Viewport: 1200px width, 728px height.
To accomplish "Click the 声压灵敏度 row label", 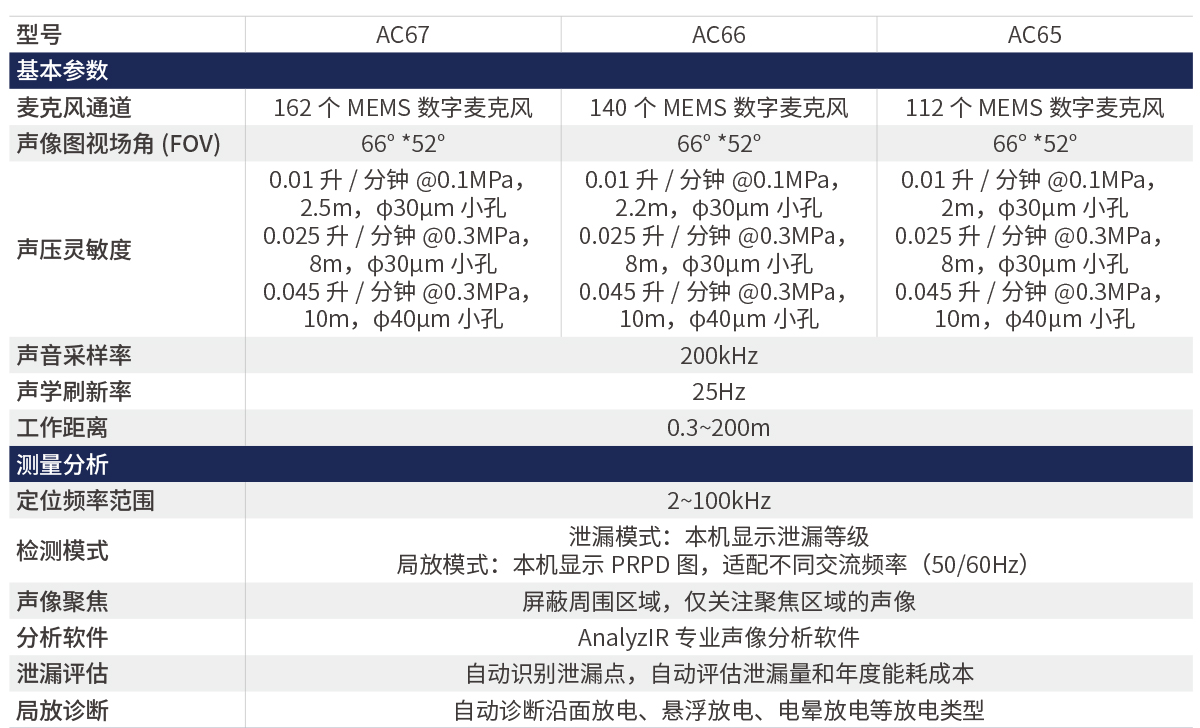I will [74, 250].
